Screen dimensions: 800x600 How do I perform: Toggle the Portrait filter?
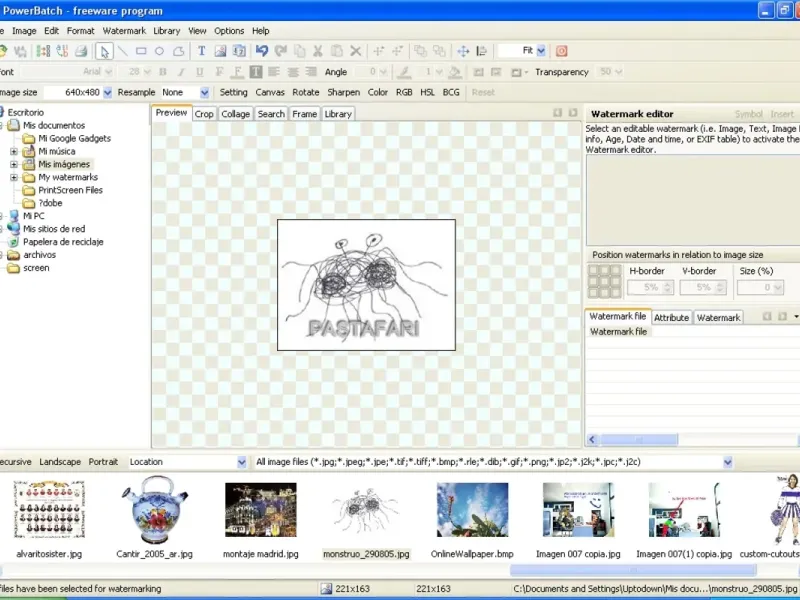103,462
